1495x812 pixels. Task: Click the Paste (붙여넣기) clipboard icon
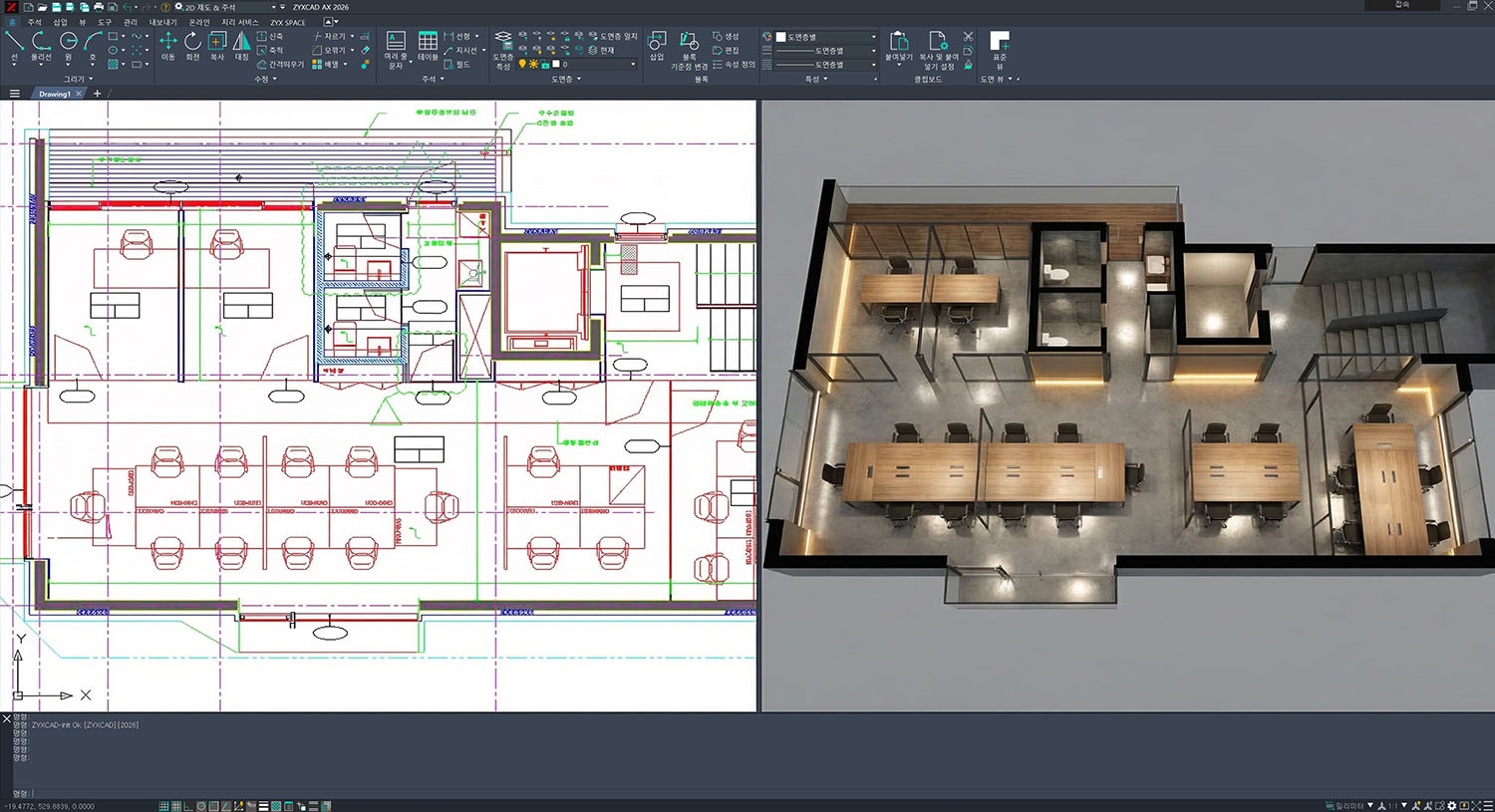tap(898, 42)
